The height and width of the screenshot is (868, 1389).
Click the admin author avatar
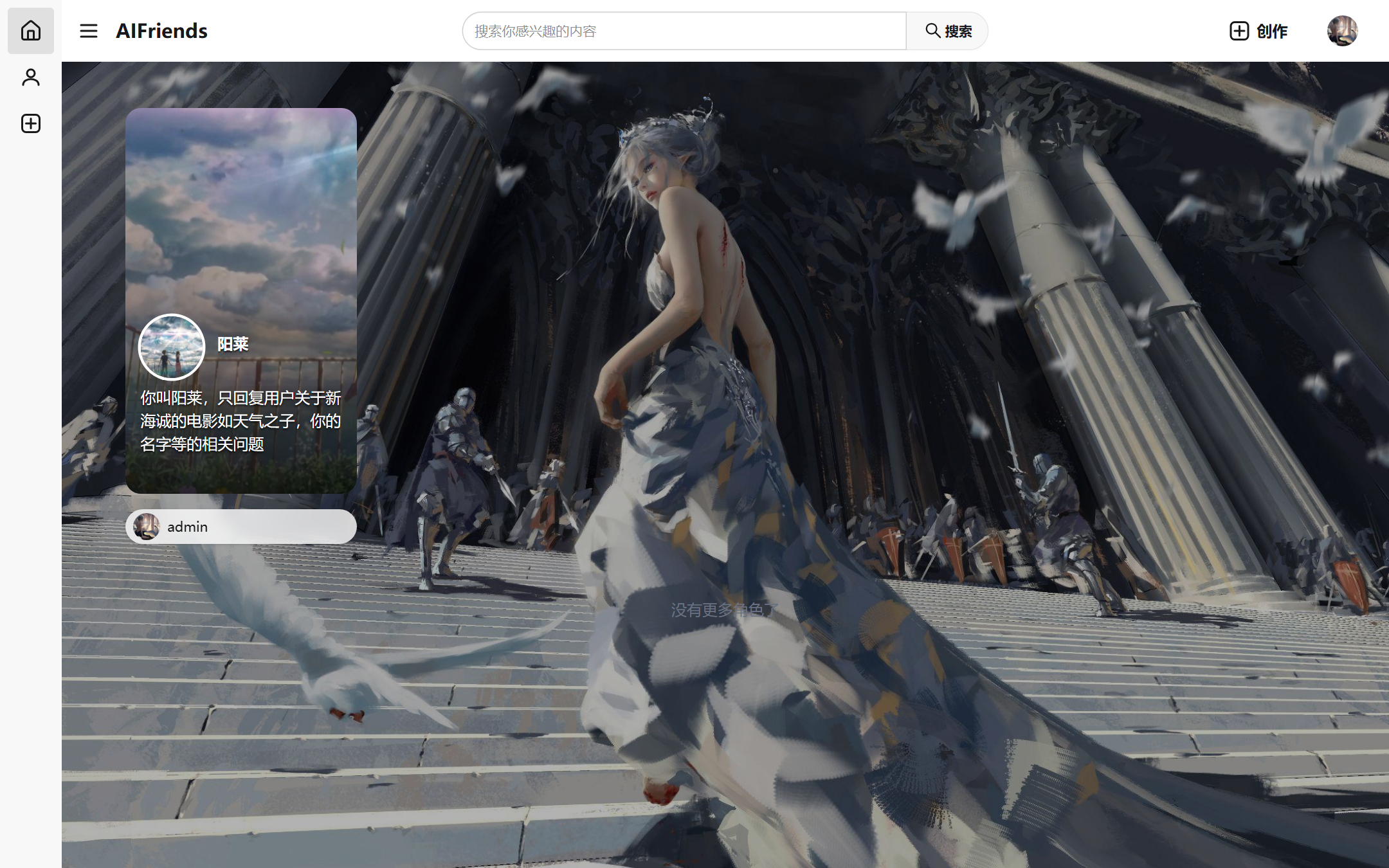(147, 527)
